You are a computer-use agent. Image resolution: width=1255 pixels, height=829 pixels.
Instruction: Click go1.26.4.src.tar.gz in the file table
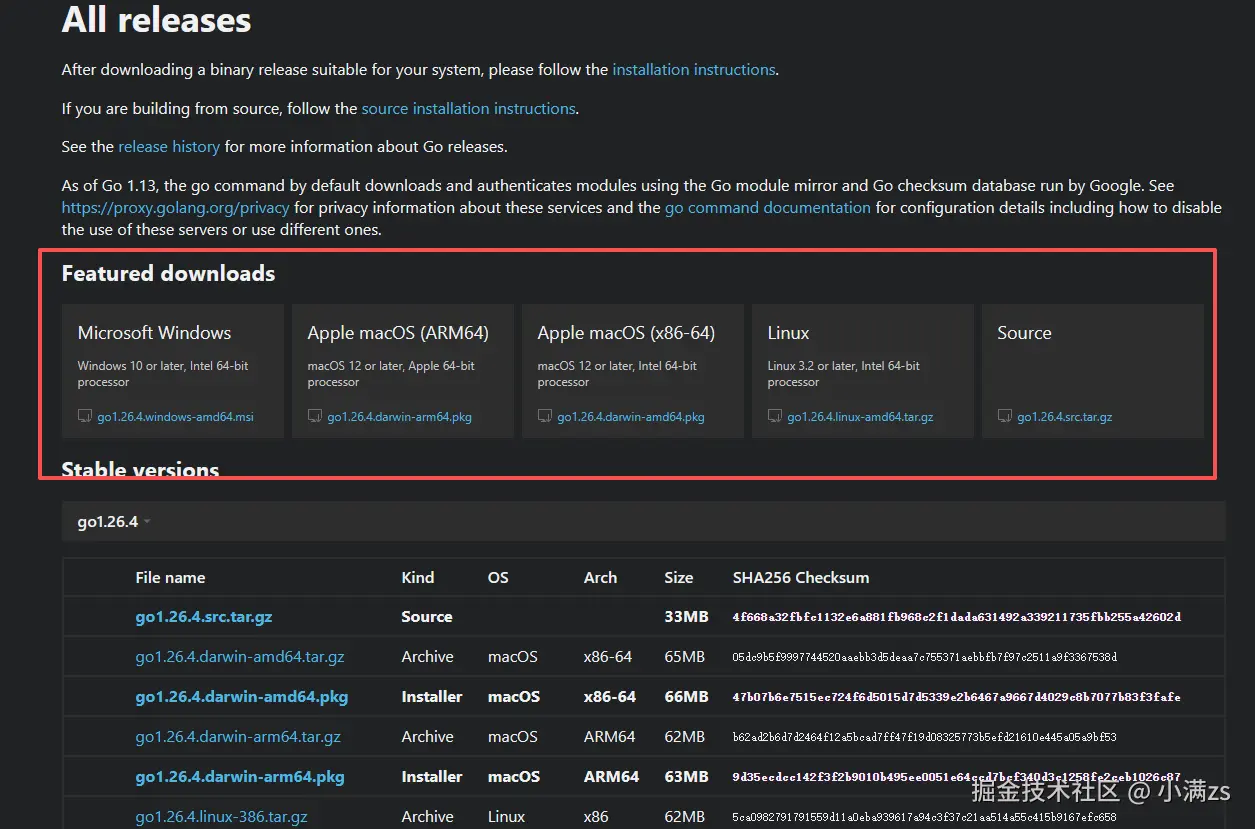[x=204, y=617]
